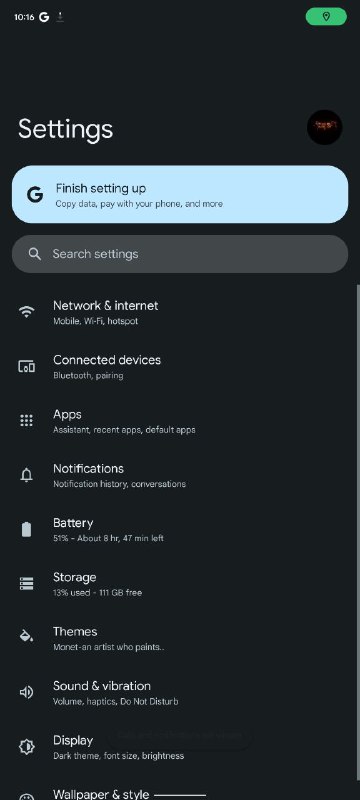Open Notifications settings entry
The height and width of the screenshot is (800, 360).
point(180,475)
